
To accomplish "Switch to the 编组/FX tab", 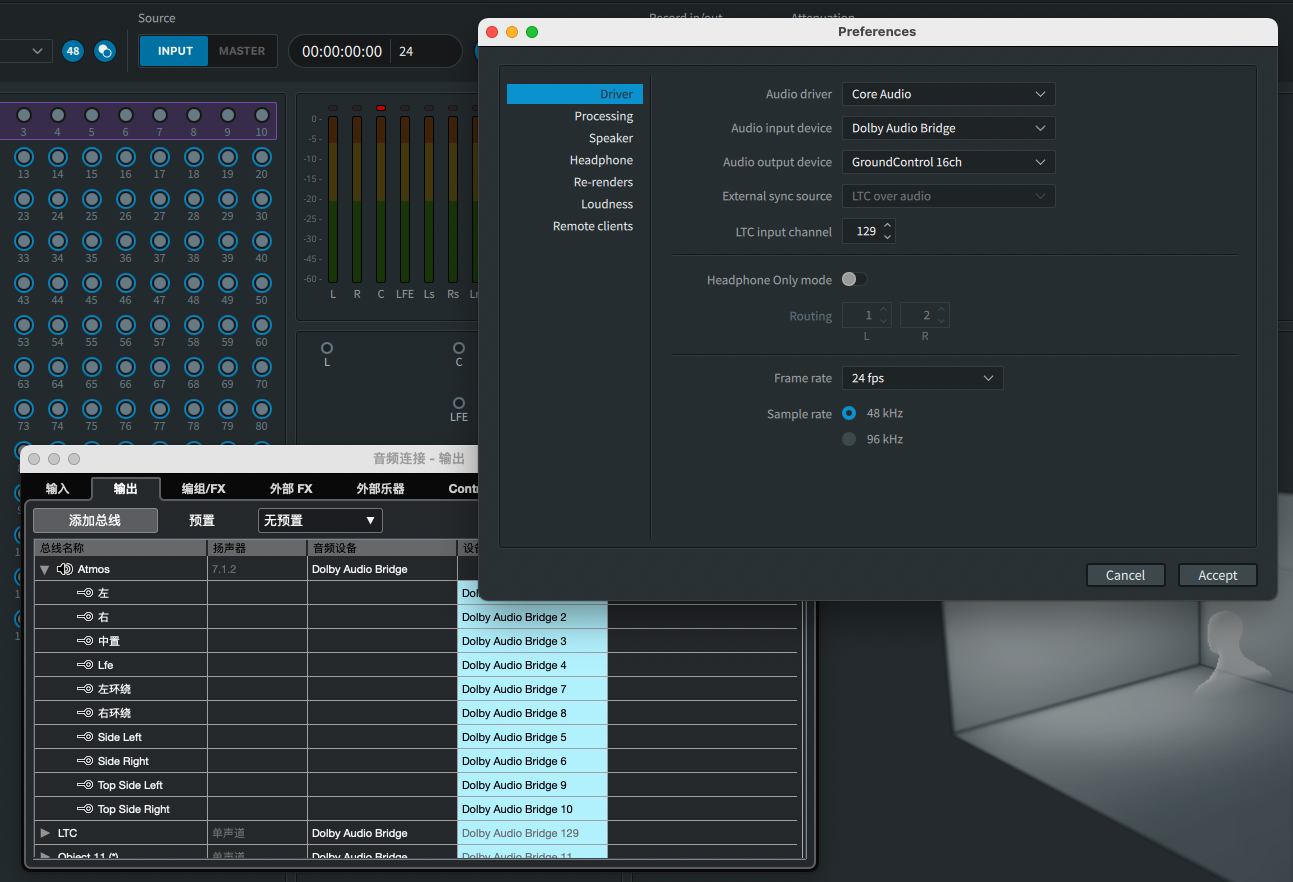I will pos(203,489).
